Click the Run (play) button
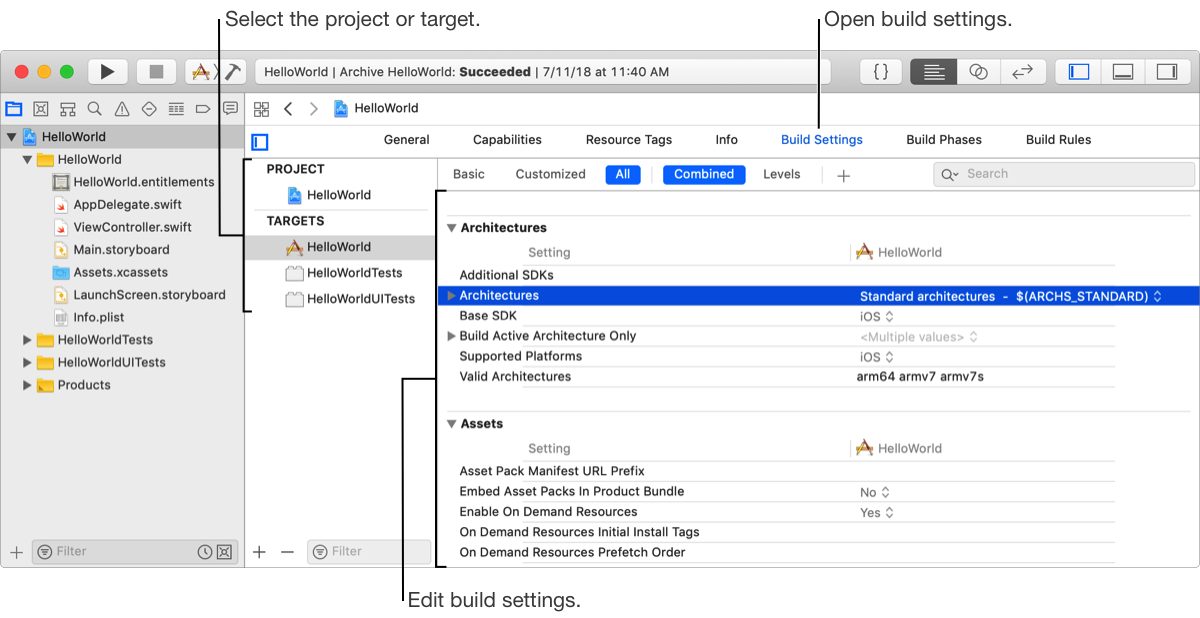 tap(108, 72)
